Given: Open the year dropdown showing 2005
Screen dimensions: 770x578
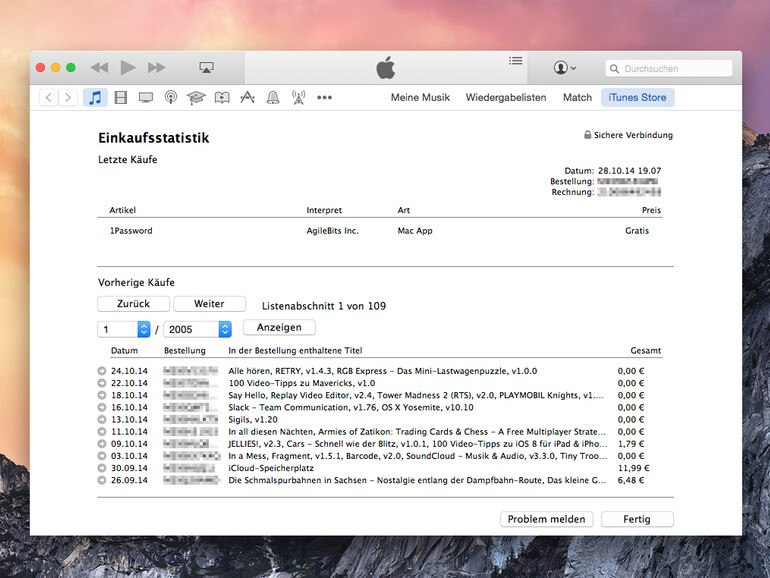Looking at the screenshot, I should pyautogui.click(x=197, y=329).
